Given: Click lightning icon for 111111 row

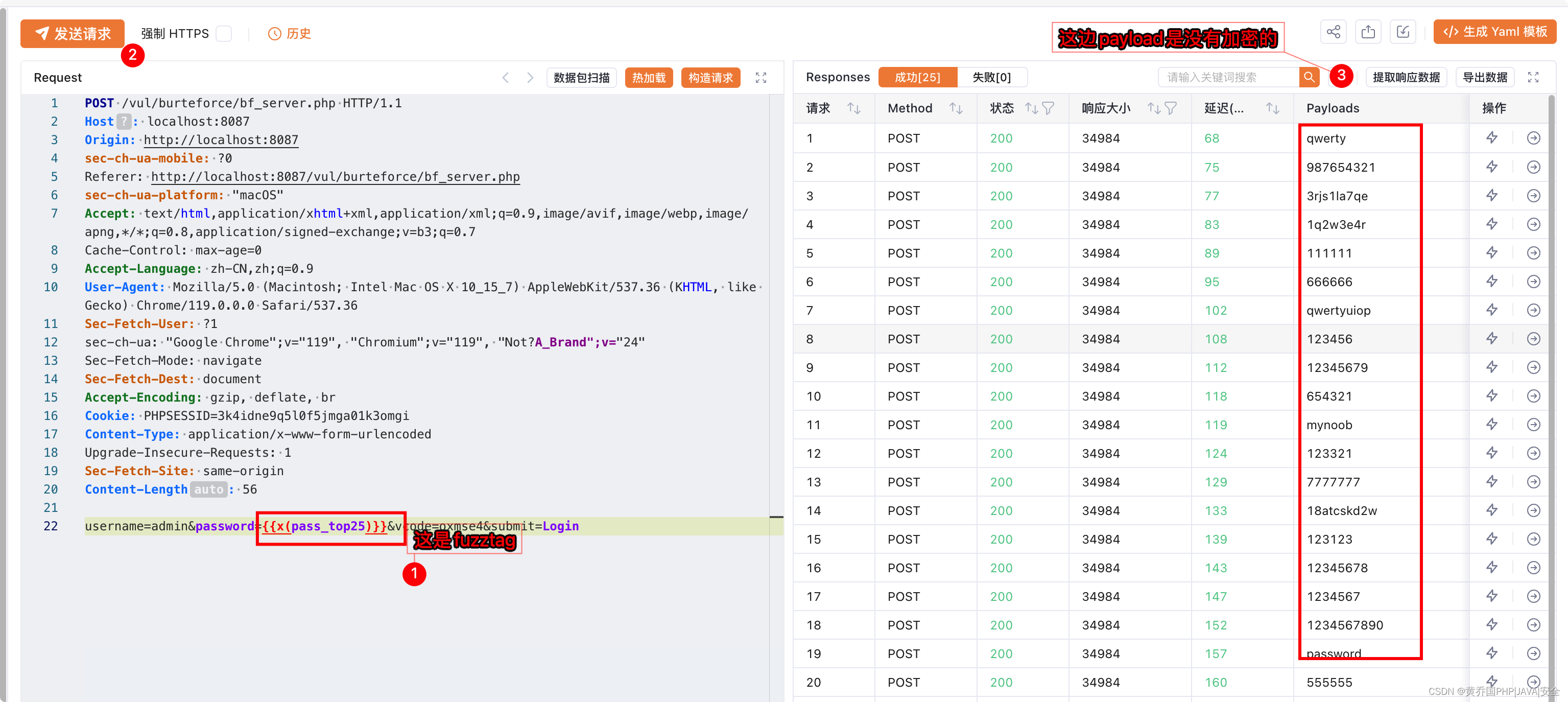Looking at the screenshot, I should [1491, 253].
